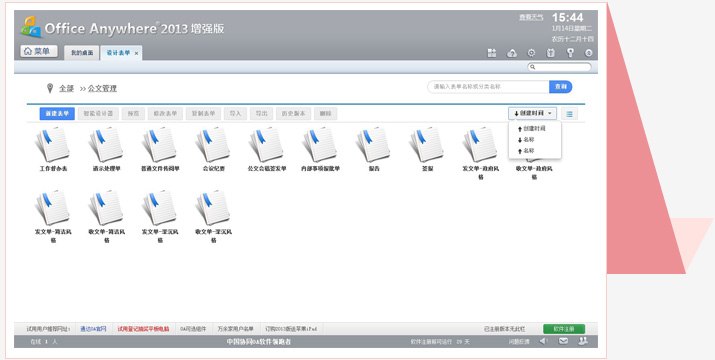Click the 新建表单 button
The height and width of the screenshot is (360, 715).
[x=57, y=114]
